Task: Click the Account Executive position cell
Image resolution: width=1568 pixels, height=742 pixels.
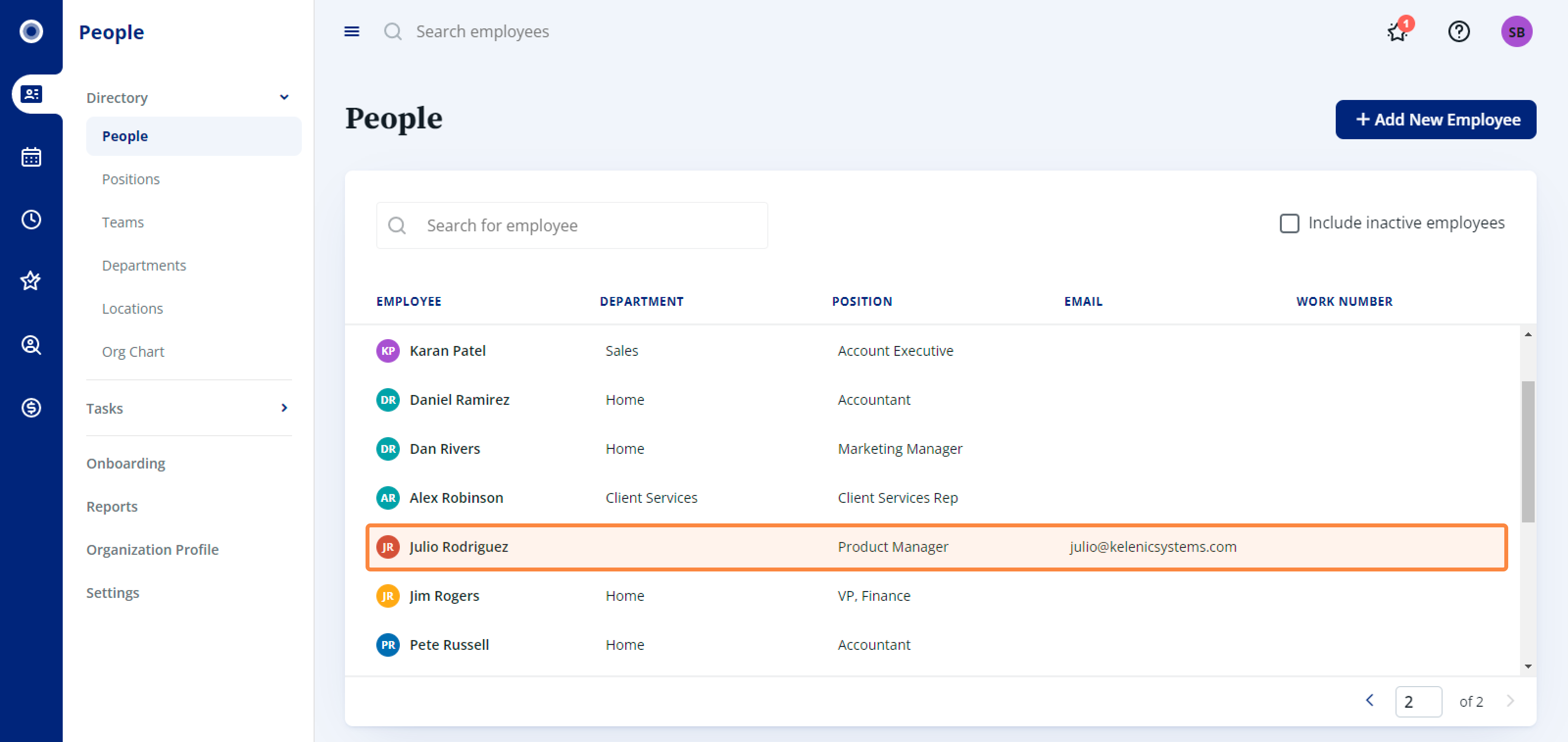Action: pyautogui.click(x=895, y=350)
